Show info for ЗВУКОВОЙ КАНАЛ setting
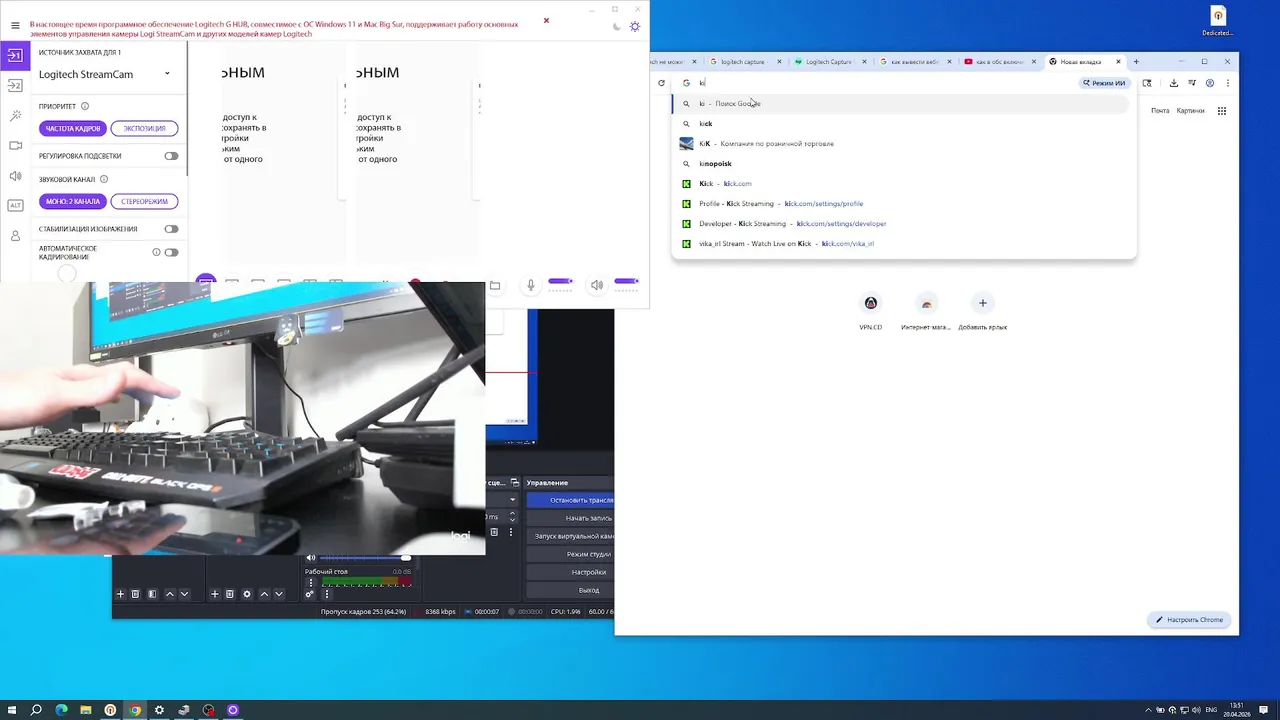The width and height of the screenshot is (1280, 720). (104, 180)
